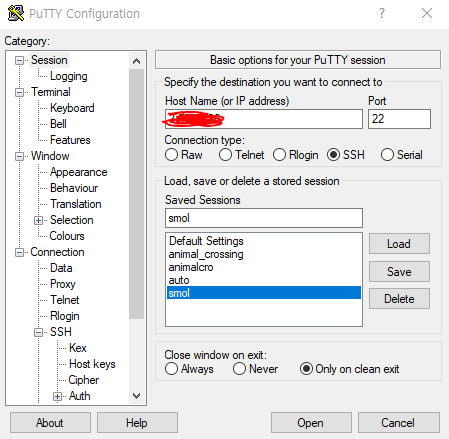
Task: Open the Host keys settings category
Action: 92,364
